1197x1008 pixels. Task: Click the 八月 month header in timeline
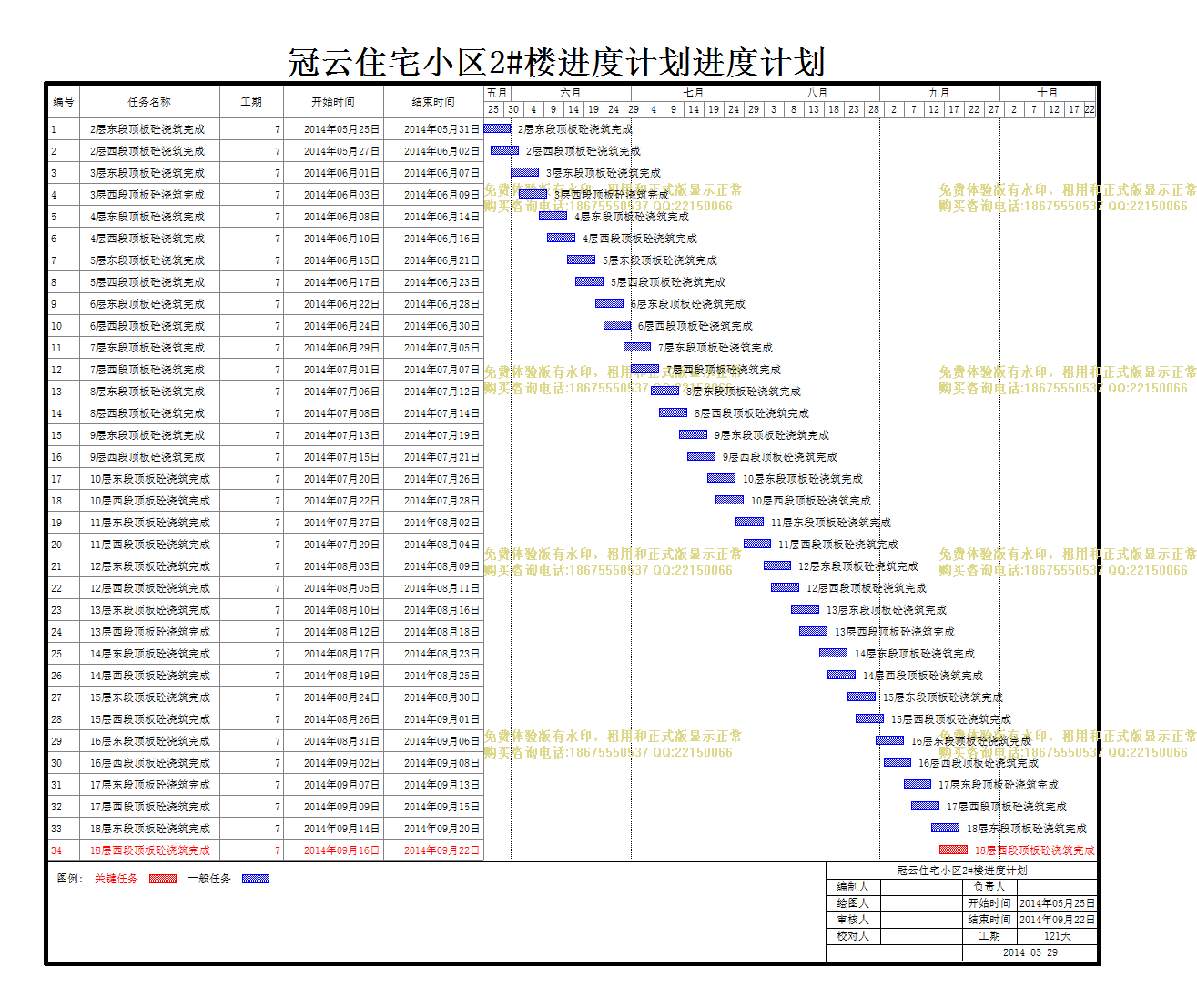coord(817,93)
